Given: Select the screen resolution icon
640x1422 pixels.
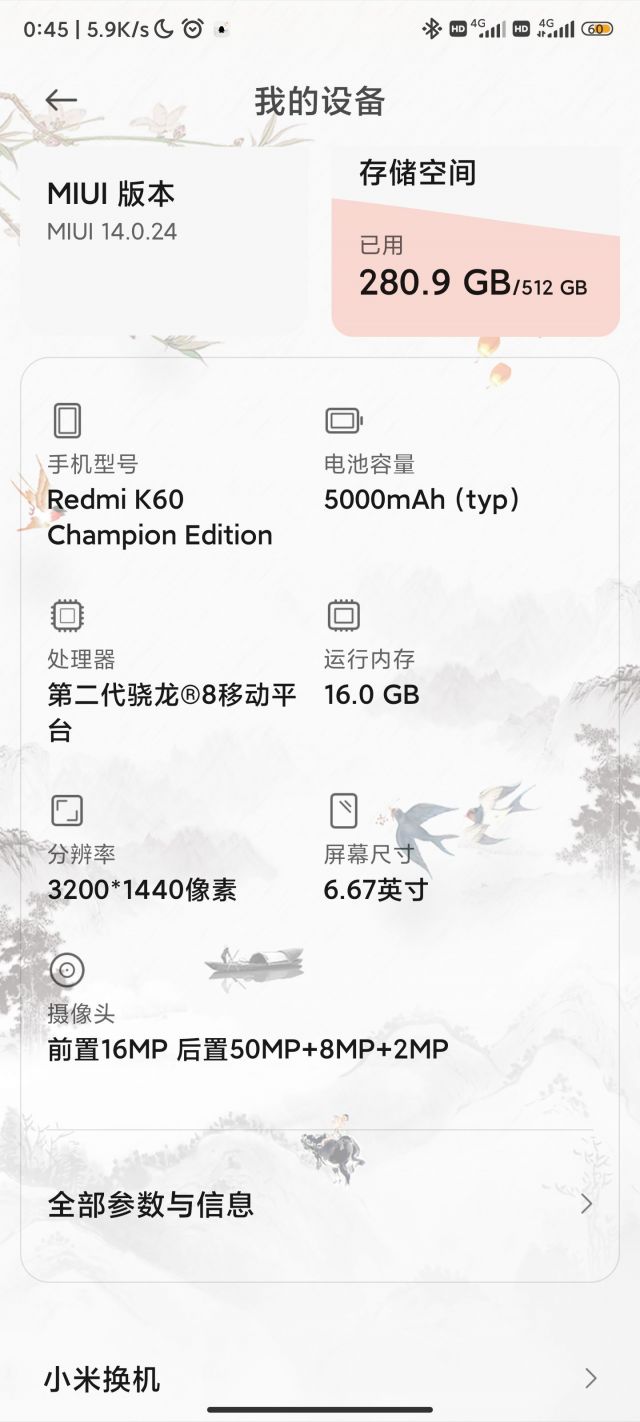Looking at the screenshot, I should tap(67, 812).
